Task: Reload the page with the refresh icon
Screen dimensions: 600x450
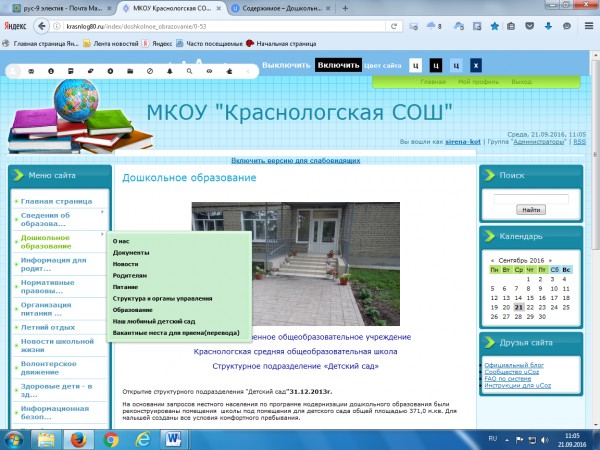Action: 393,26
